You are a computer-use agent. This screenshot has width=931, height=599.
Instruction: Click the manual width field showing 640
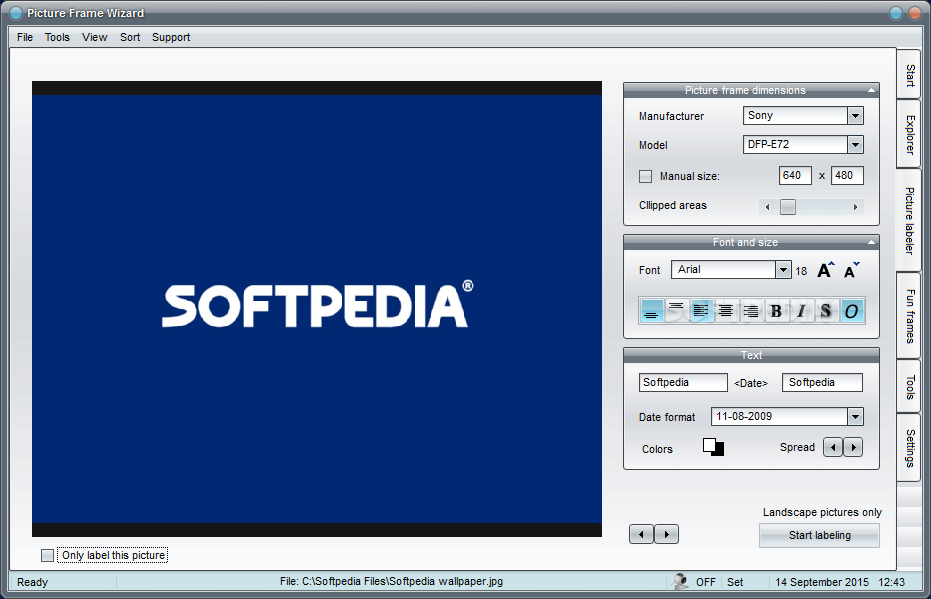[795, 175]
